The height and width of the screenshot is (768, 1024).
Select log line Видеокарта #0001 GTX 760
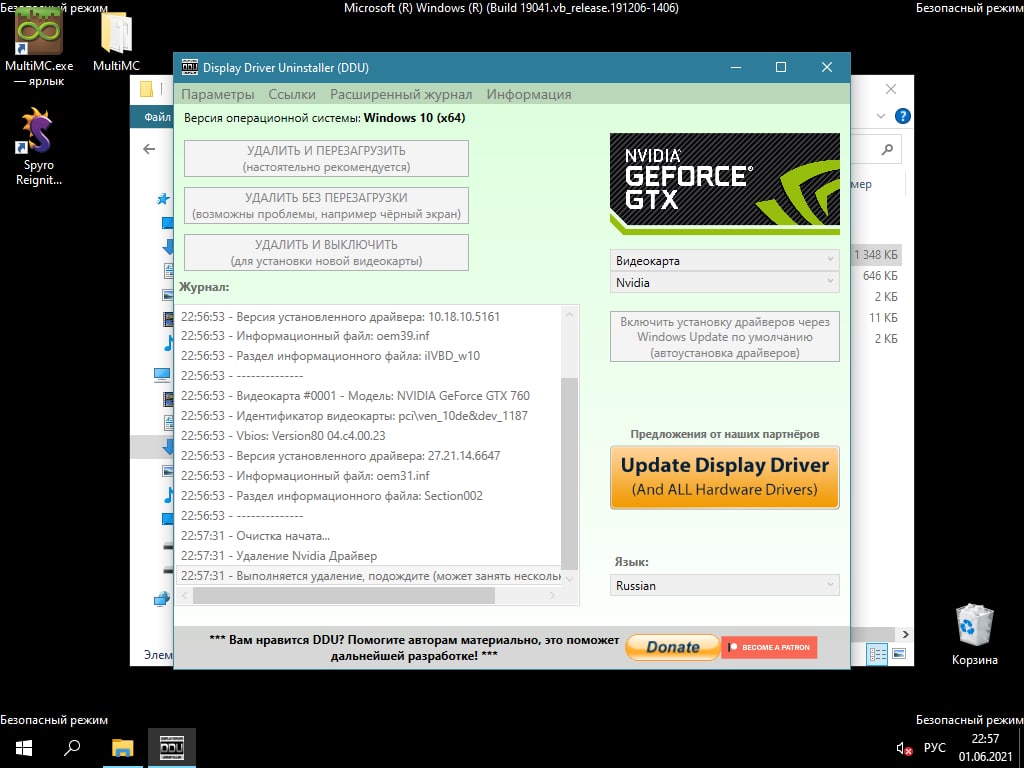click(x=368, y=396)
